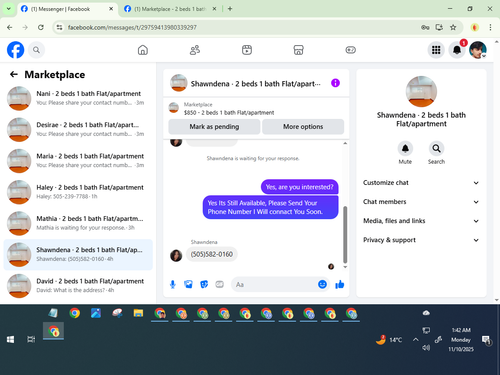
Task: Open the weather widget showing 14°C
Action: click(389, 340)
